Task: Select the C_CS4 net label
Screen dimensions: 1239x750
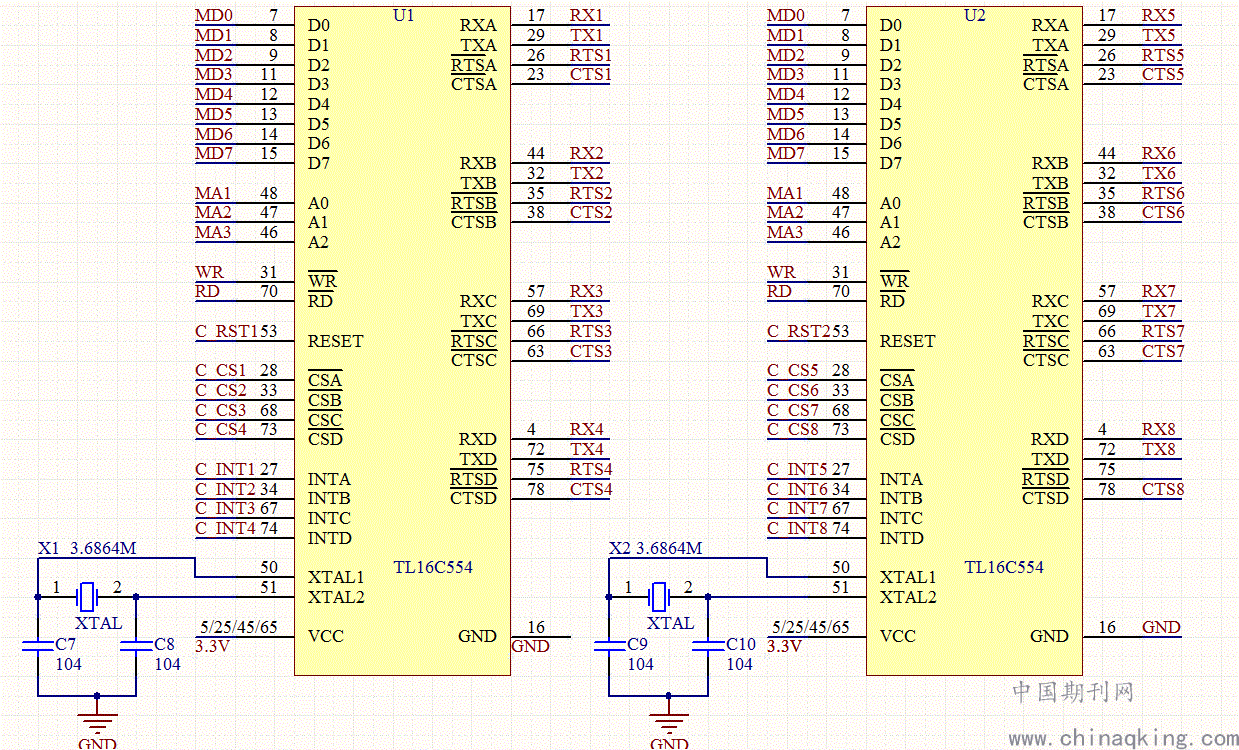Action: (220, 429)
